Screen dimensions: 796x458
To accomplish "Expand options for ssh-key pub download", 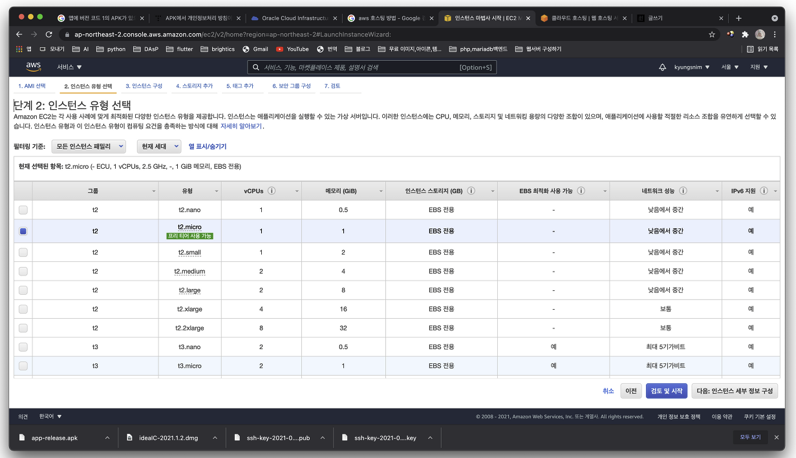I will click(322, 438).
